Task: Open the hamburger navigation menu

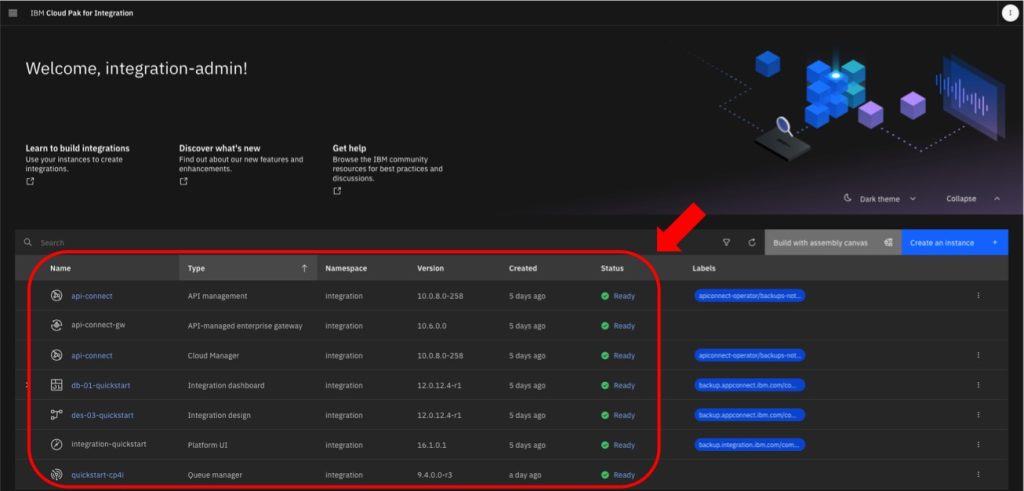Action: tap(12, 13)
